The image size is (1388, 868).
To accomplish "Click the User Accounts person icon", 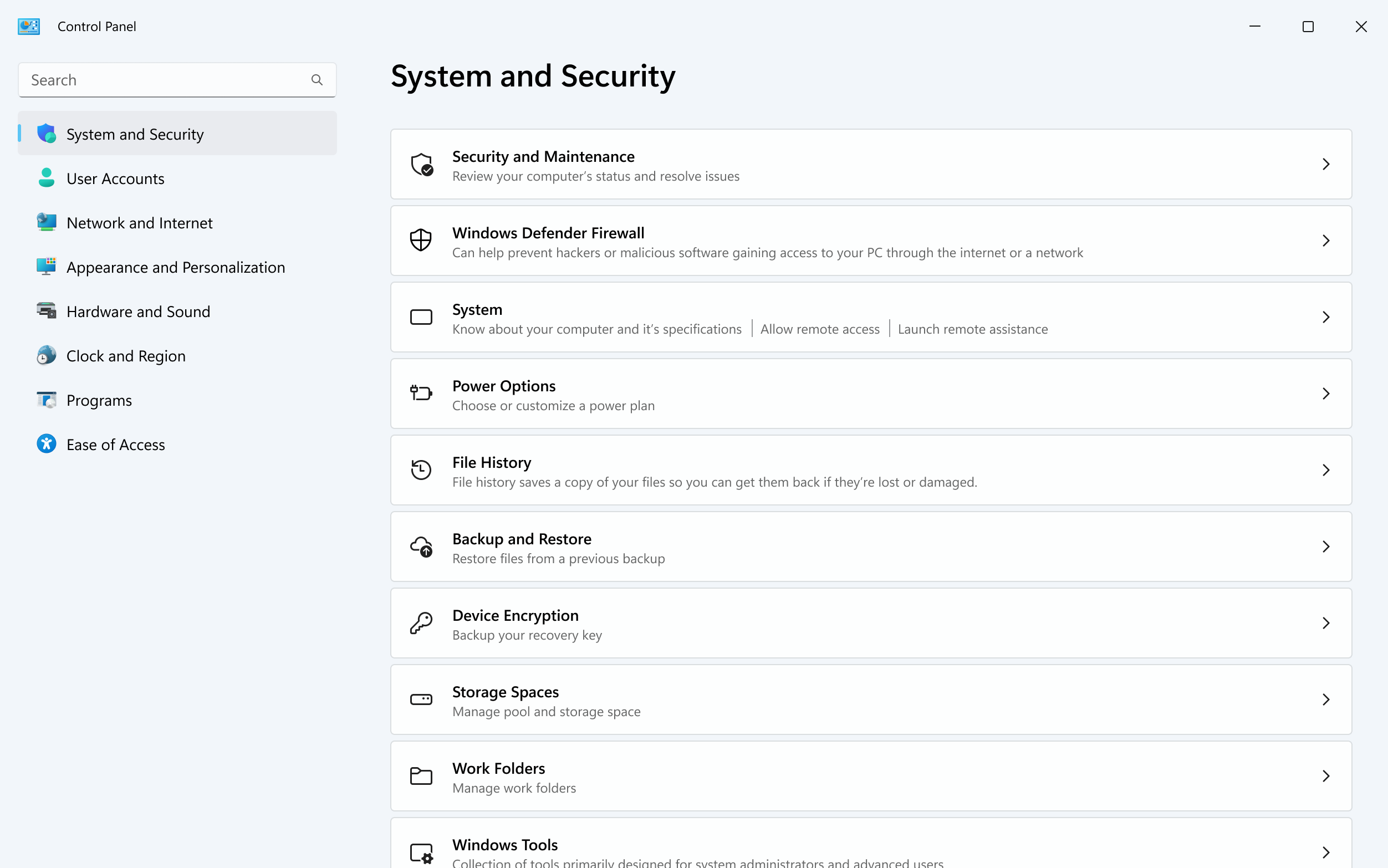I will [x=46, y=178].
